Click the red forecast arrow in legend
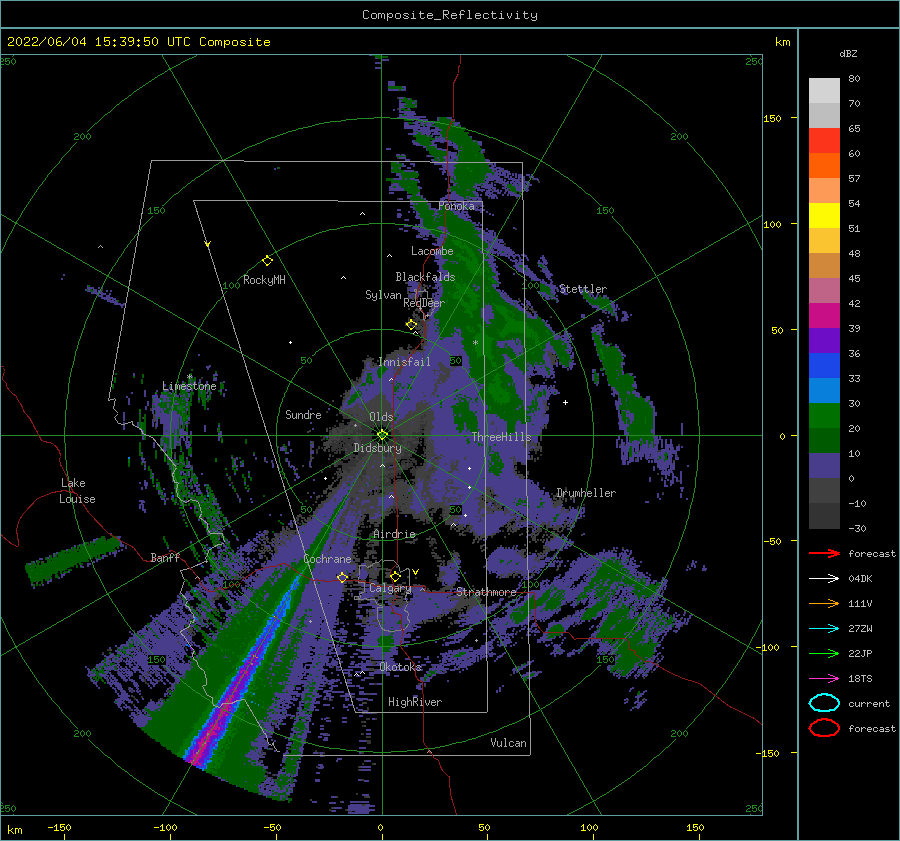This screenshot has width=900, height=841. tap(824, 553)
